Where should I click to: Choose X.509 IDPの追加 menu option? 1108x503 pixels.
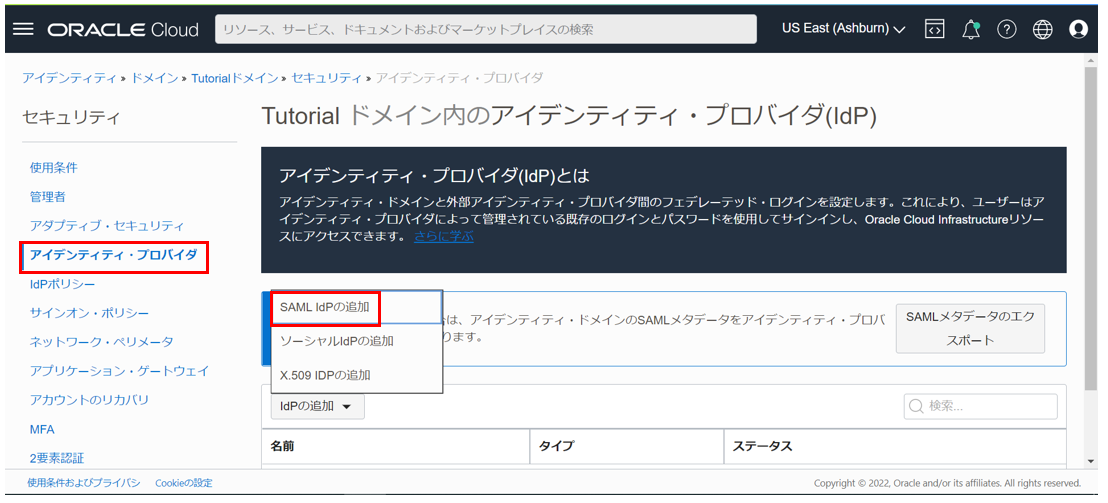point(325,375)
